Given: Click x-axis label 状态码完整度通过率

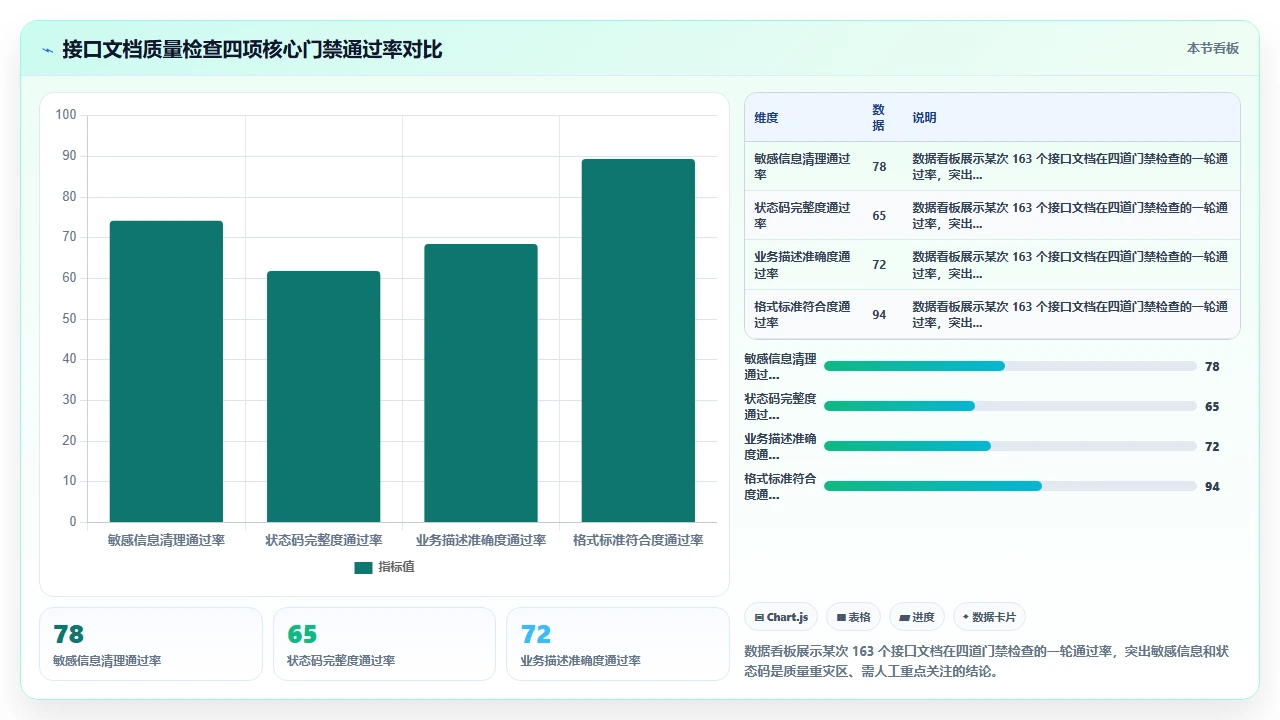Looking at the screenshot, I should [x=323, y=540].
